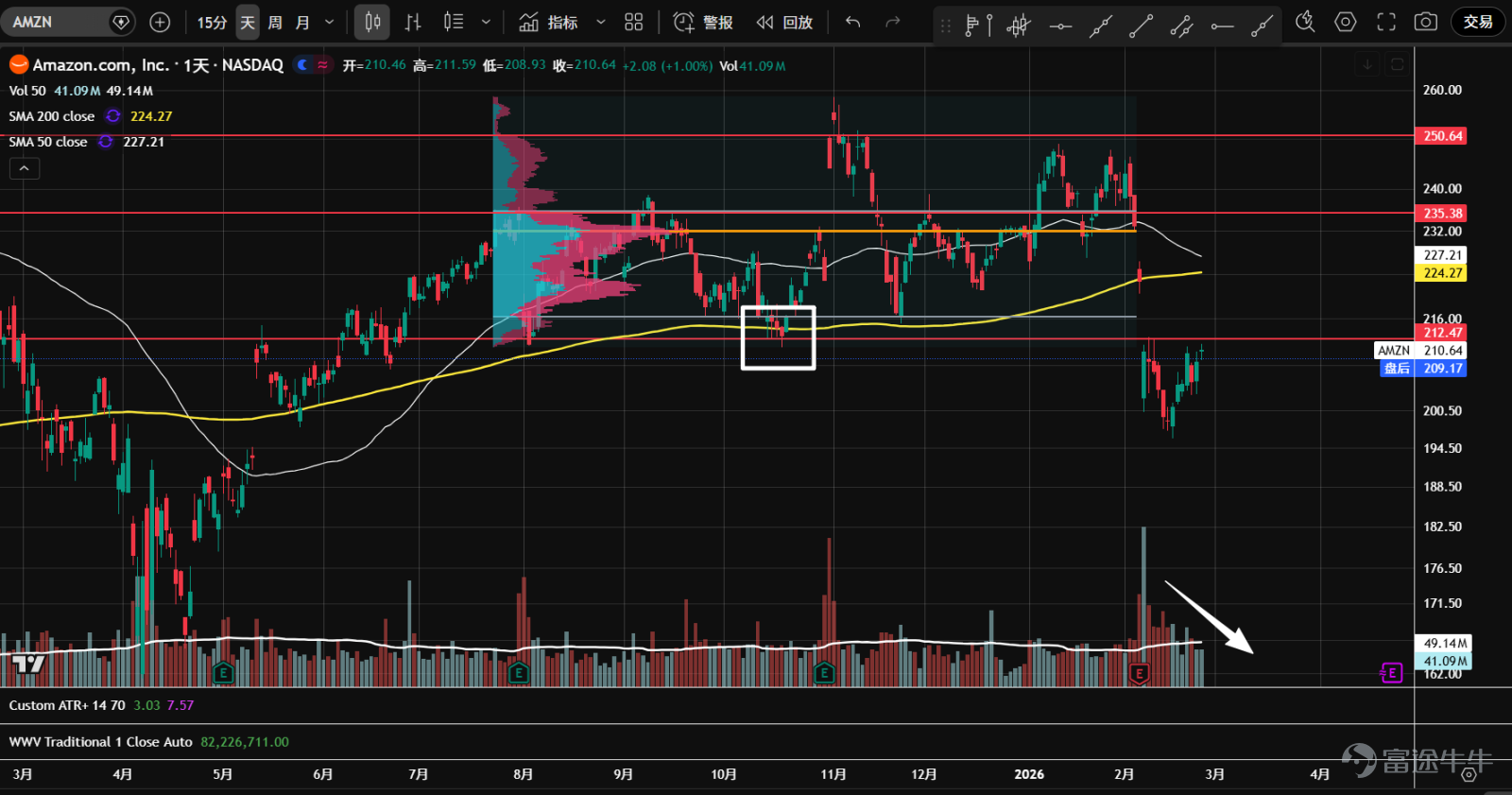Click the SMA 50 loading refresh icon
Screen dimensions: 1512x795
(106, 142)
